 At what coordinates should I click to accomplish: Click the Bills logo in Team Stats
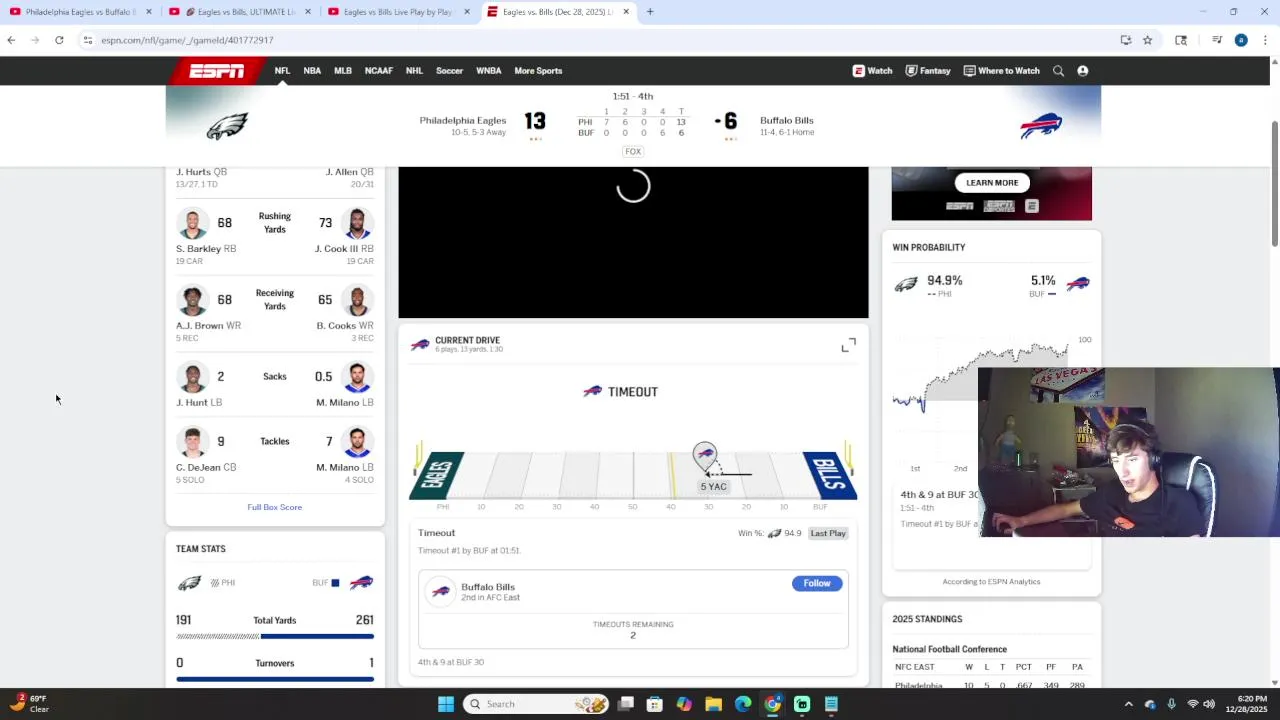361,582
